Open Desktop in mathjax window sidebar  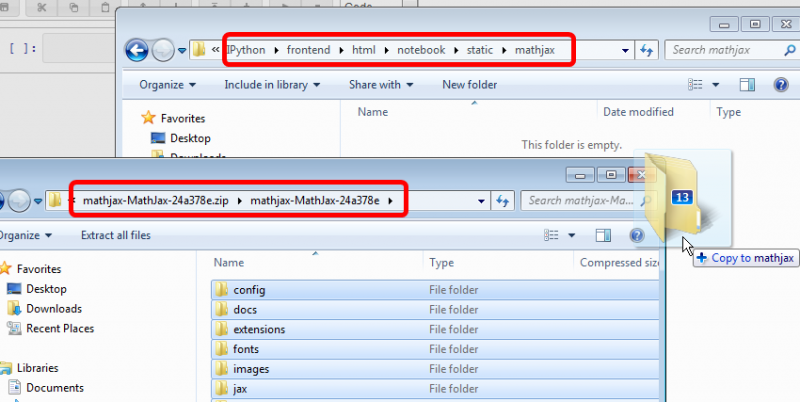190,138
